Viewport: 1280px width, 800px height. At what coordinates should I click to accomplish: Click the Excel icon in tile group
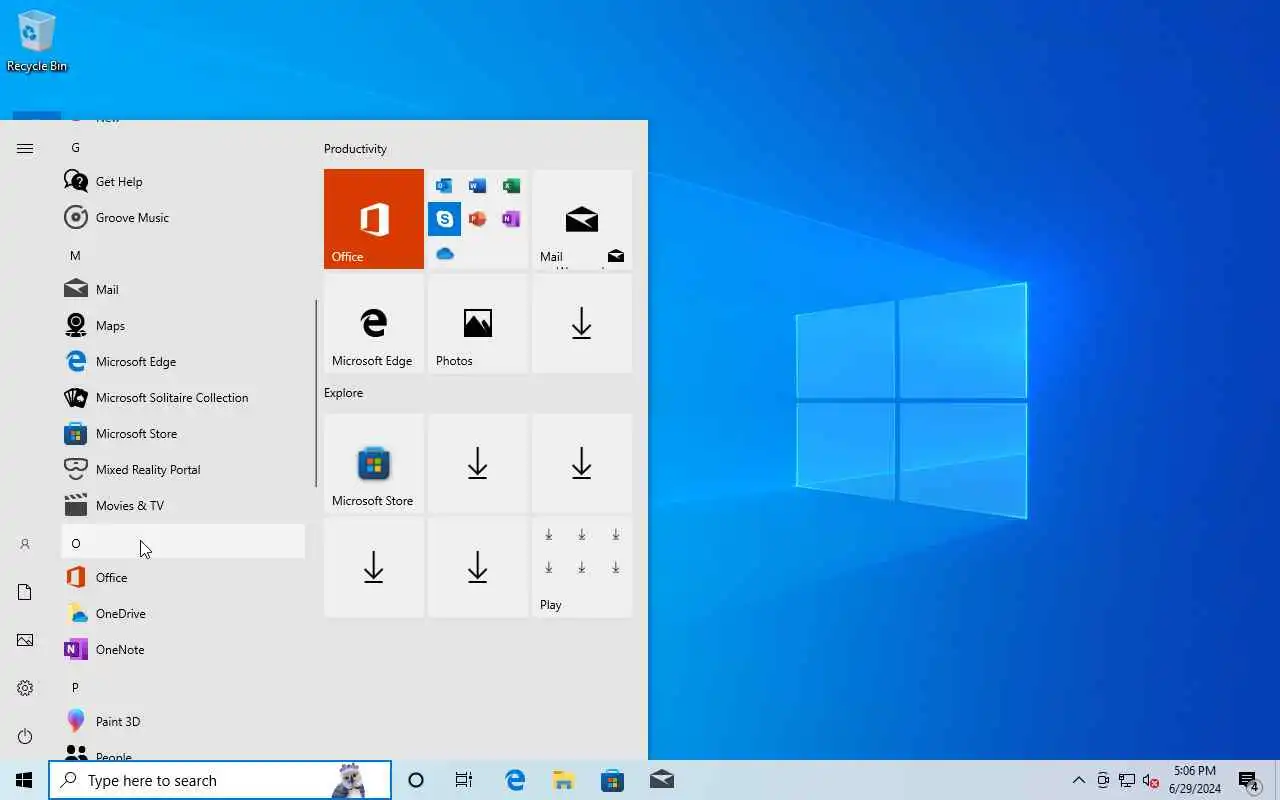tap(511, 186)
